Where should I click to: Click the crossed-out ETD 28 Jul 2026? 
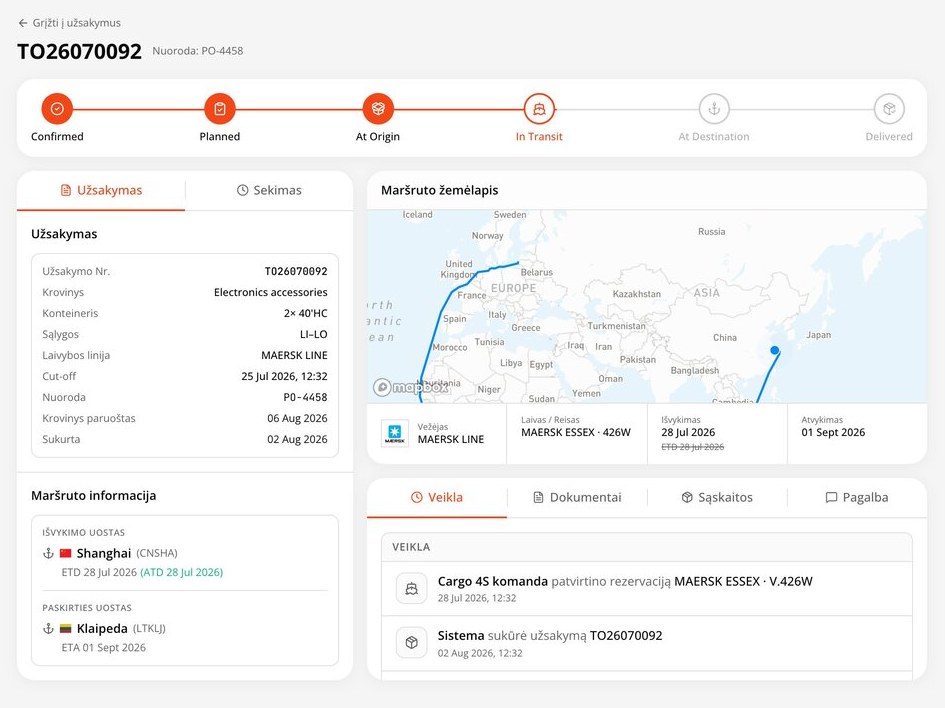(692, 447)
